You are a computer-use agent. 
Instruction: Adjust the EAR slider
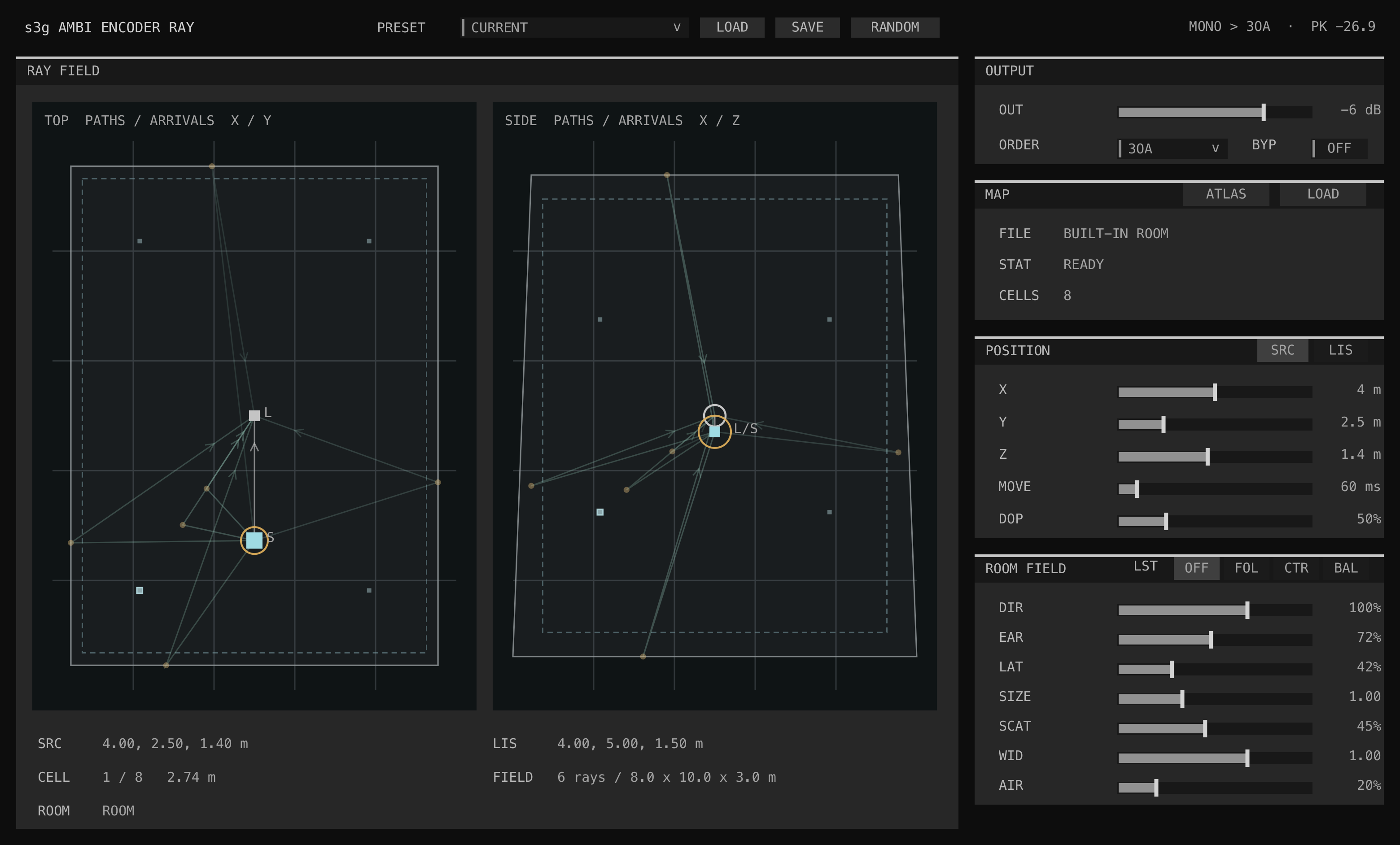coord(1215,640)
